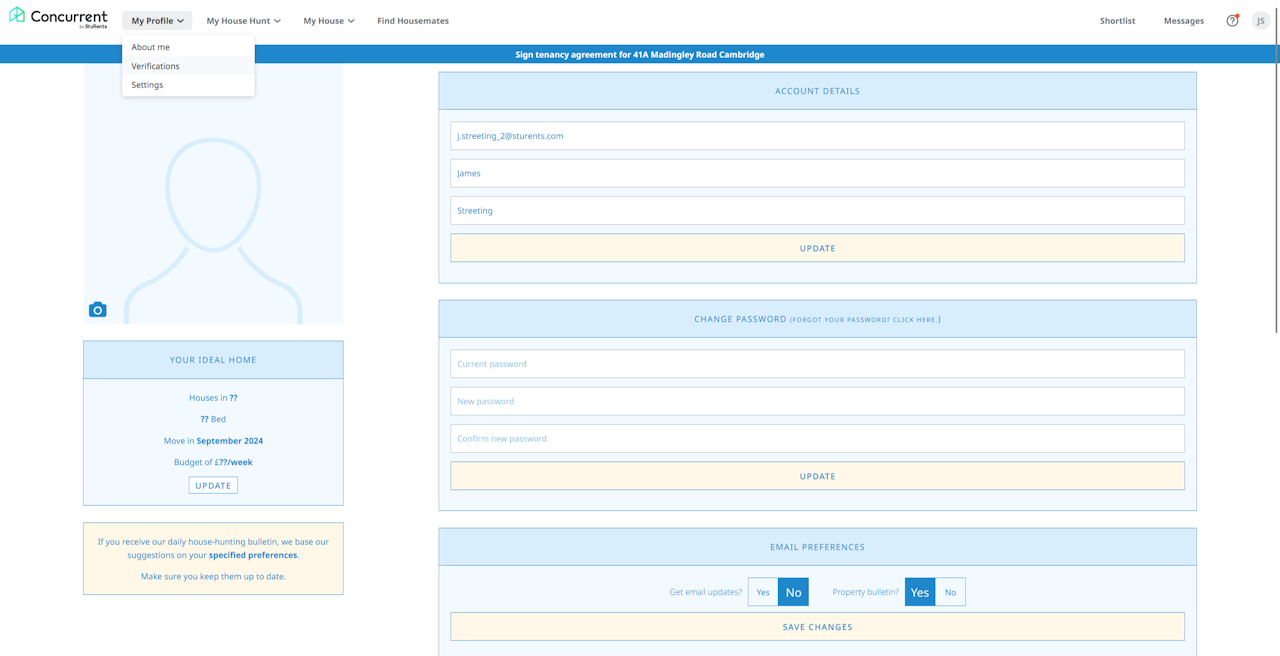Click the Current password field
This screenshot has width=1280, height=656.
[817, 364]
